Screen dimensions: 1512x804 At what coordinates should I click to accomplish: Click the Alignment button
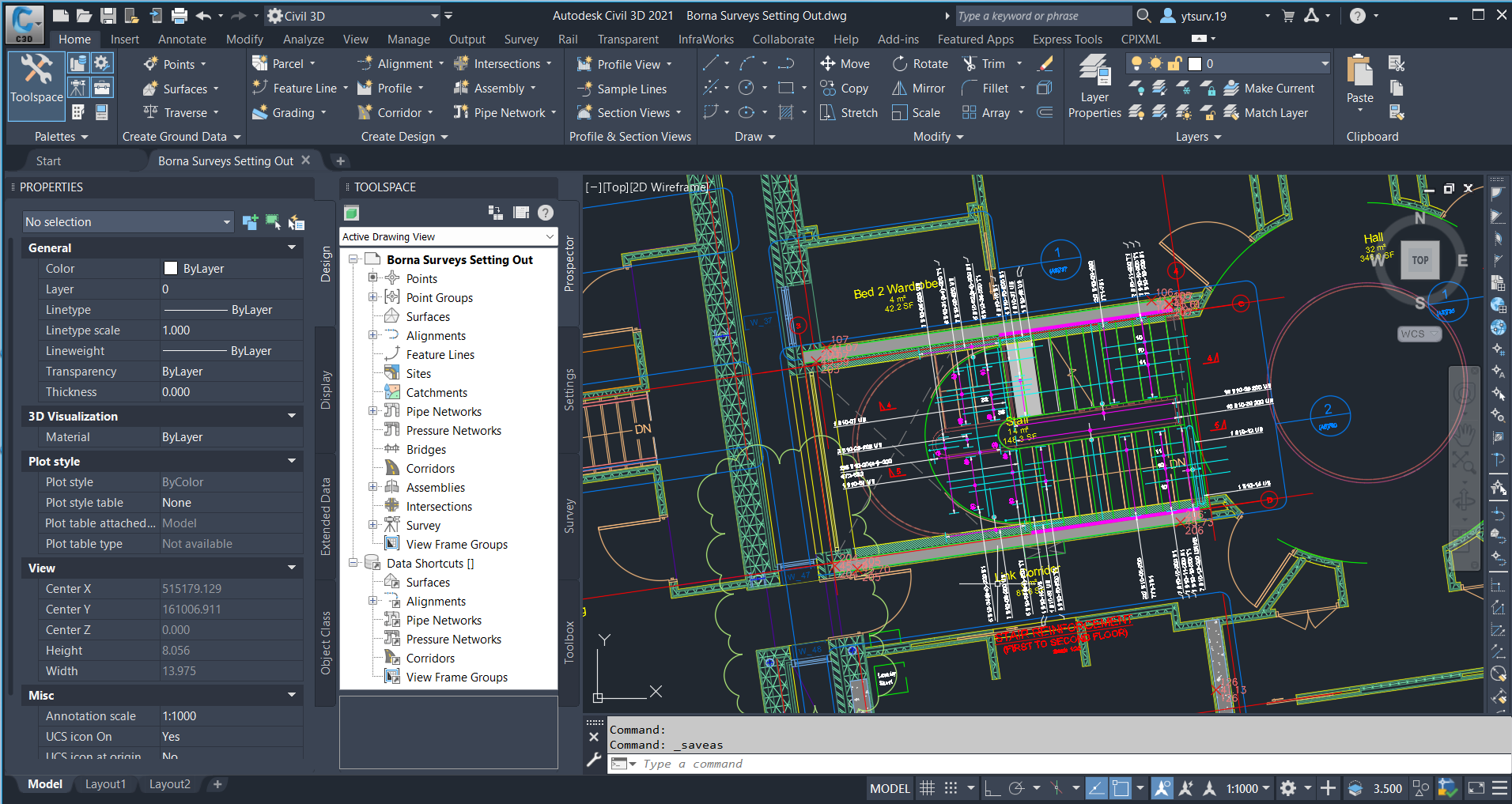tap(400, 64)
